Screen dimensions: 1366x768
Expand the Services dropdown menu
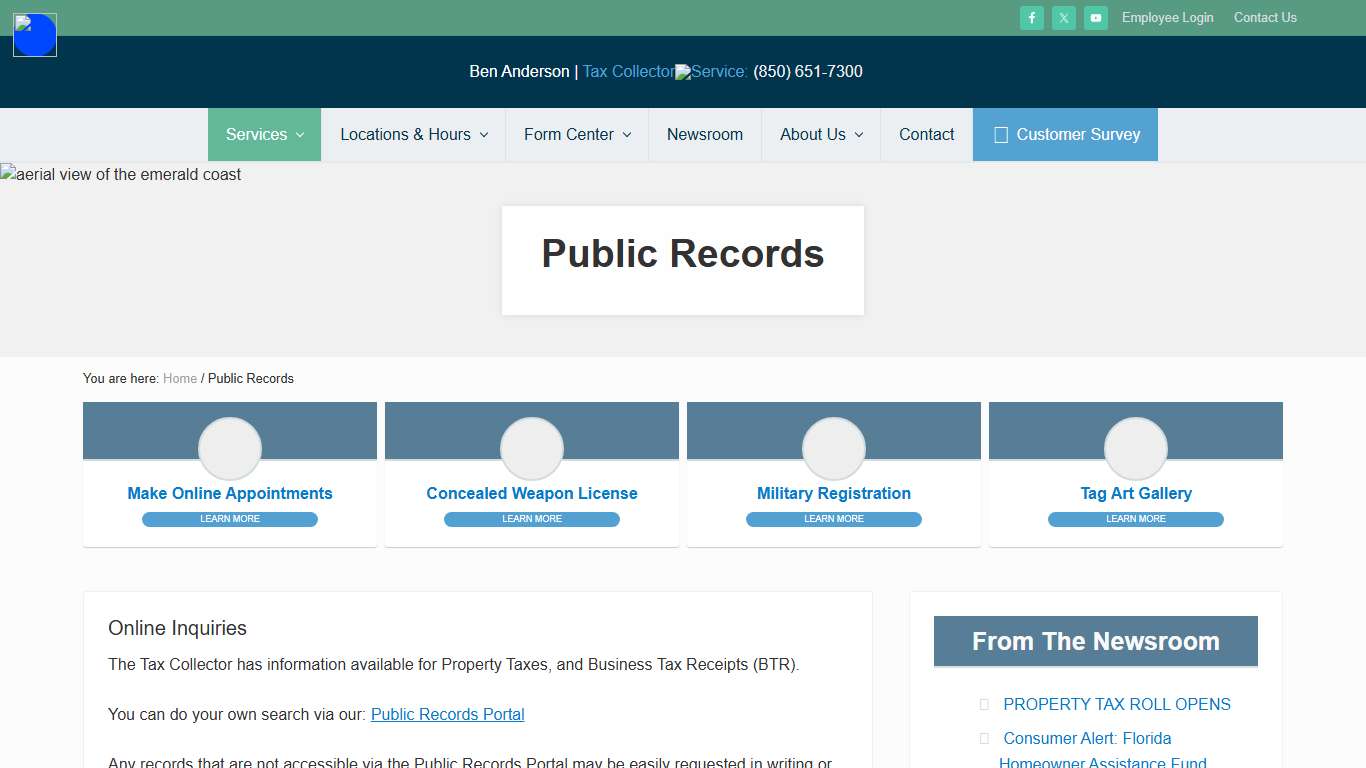point(263,134)
